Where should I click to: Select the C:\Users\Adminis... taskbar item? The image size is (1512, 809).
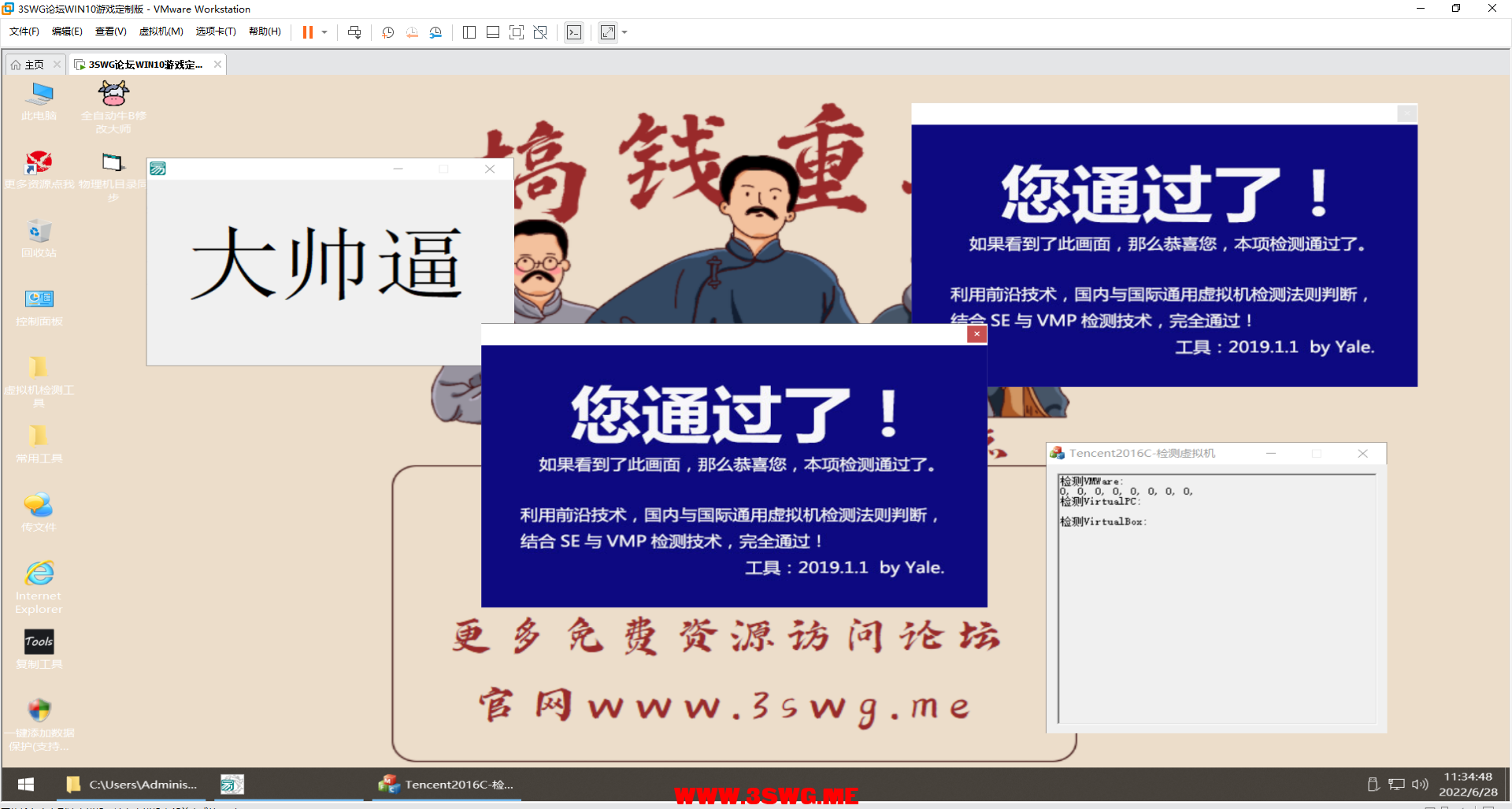(x=132, y=785)
